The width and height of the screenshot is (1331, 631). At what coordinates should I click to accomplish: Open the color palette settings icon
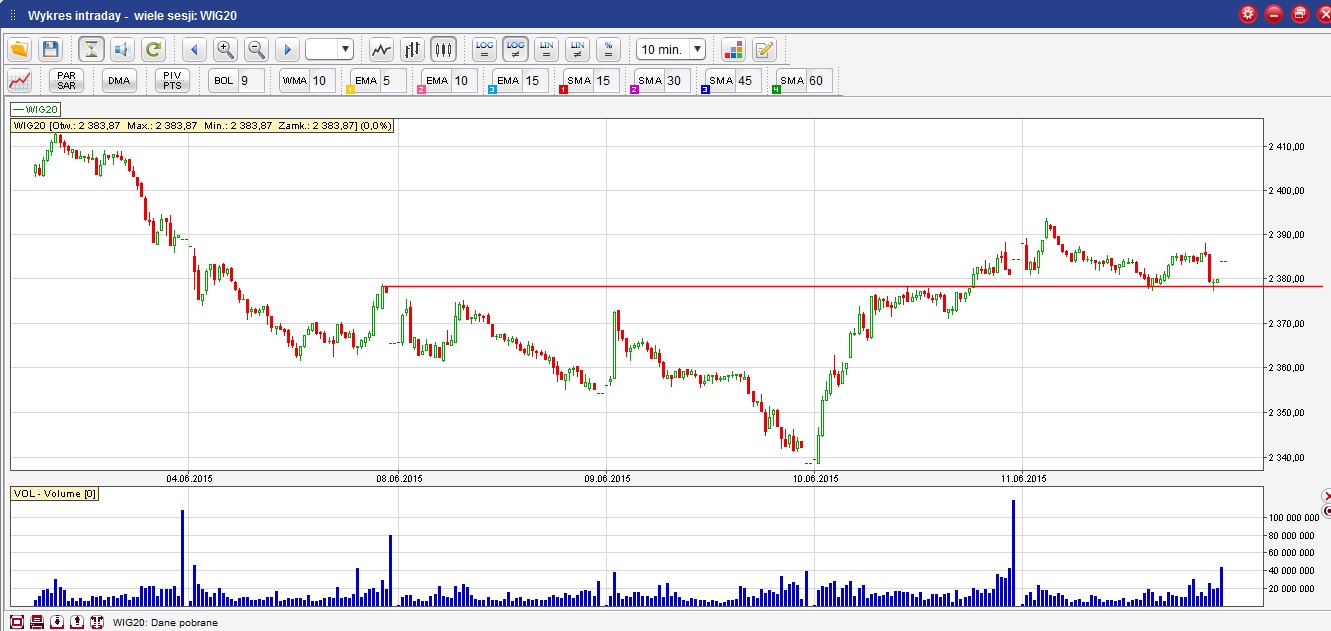point(733,49)
